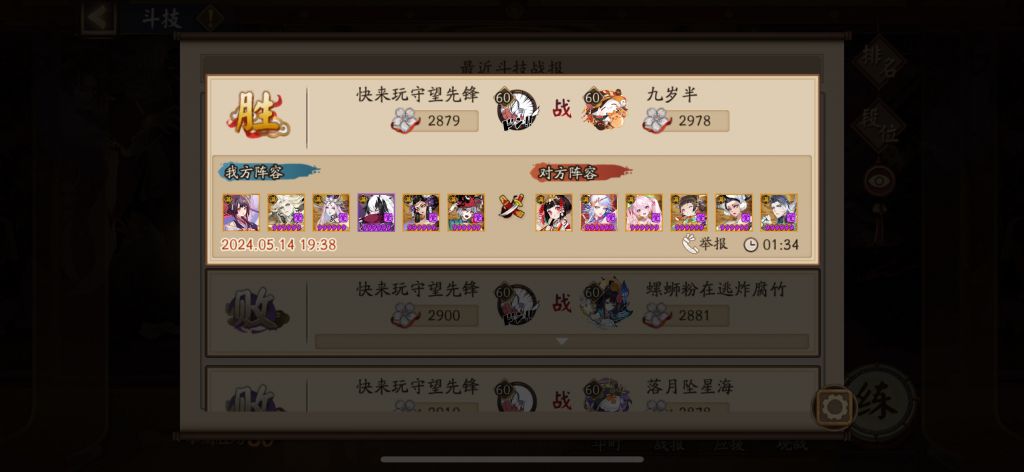Select first shikigami in 我方阵容
The image size is (1024, 472).
[x=241, y=212]
